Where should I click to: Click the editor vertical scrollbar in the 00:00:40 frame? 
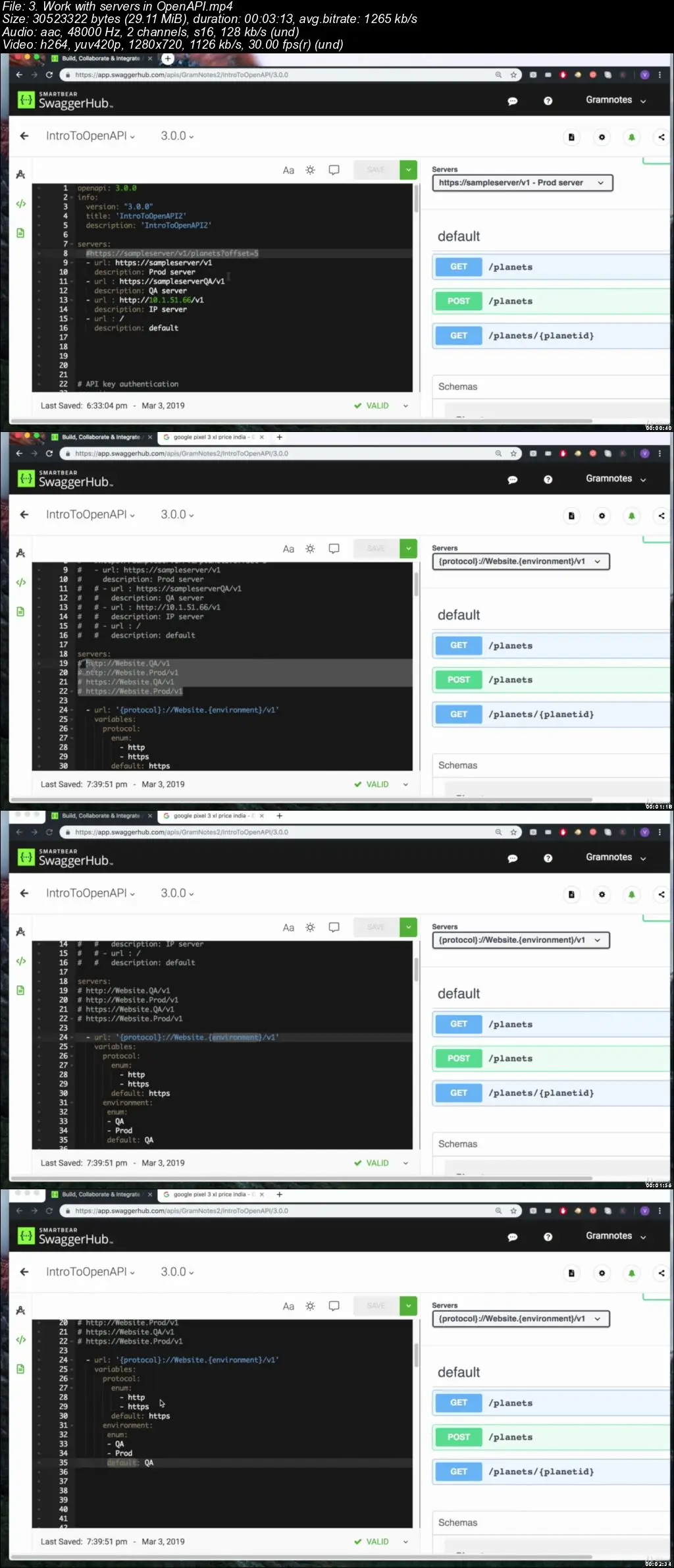coord(416,198)
